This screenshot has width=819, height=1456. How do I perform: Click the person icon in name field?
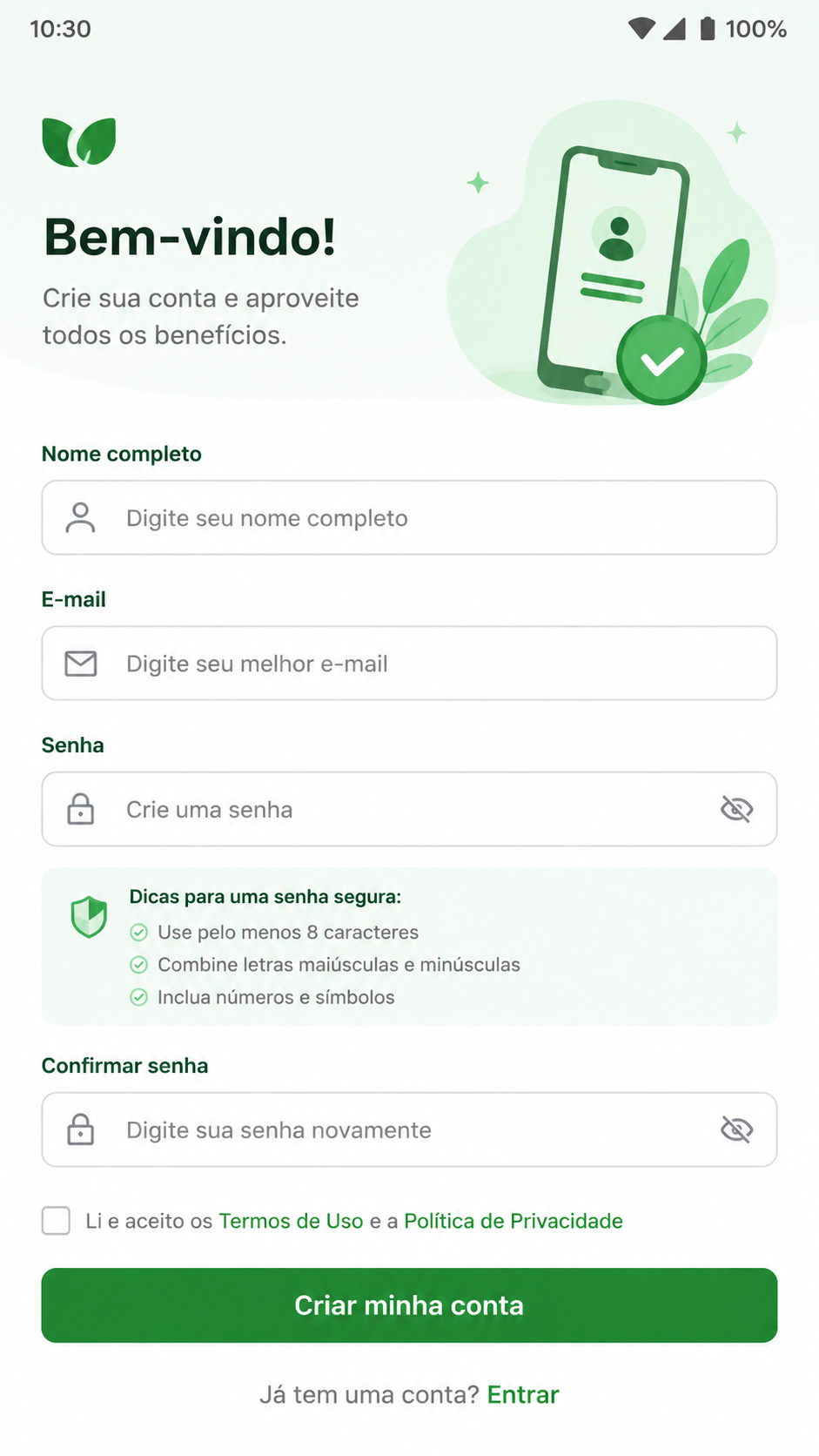[81, 517]
